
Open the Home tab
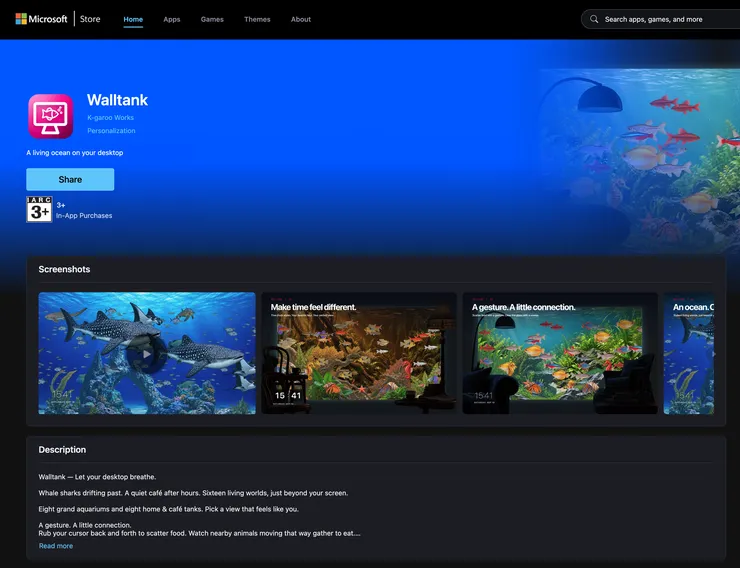point(133,19)
